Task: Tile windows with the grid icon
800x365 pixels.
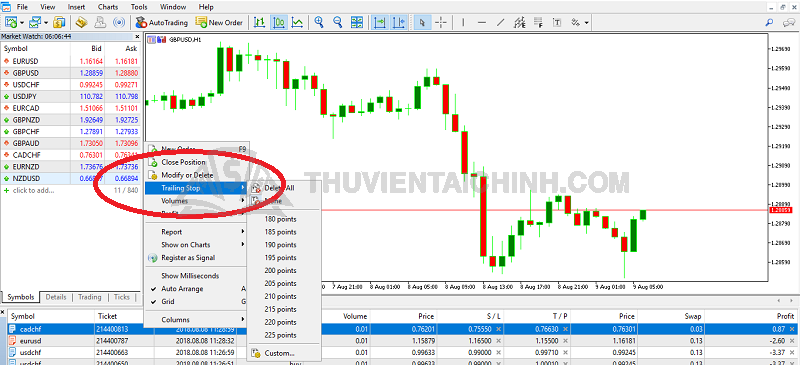Action: tap(356, 22)
